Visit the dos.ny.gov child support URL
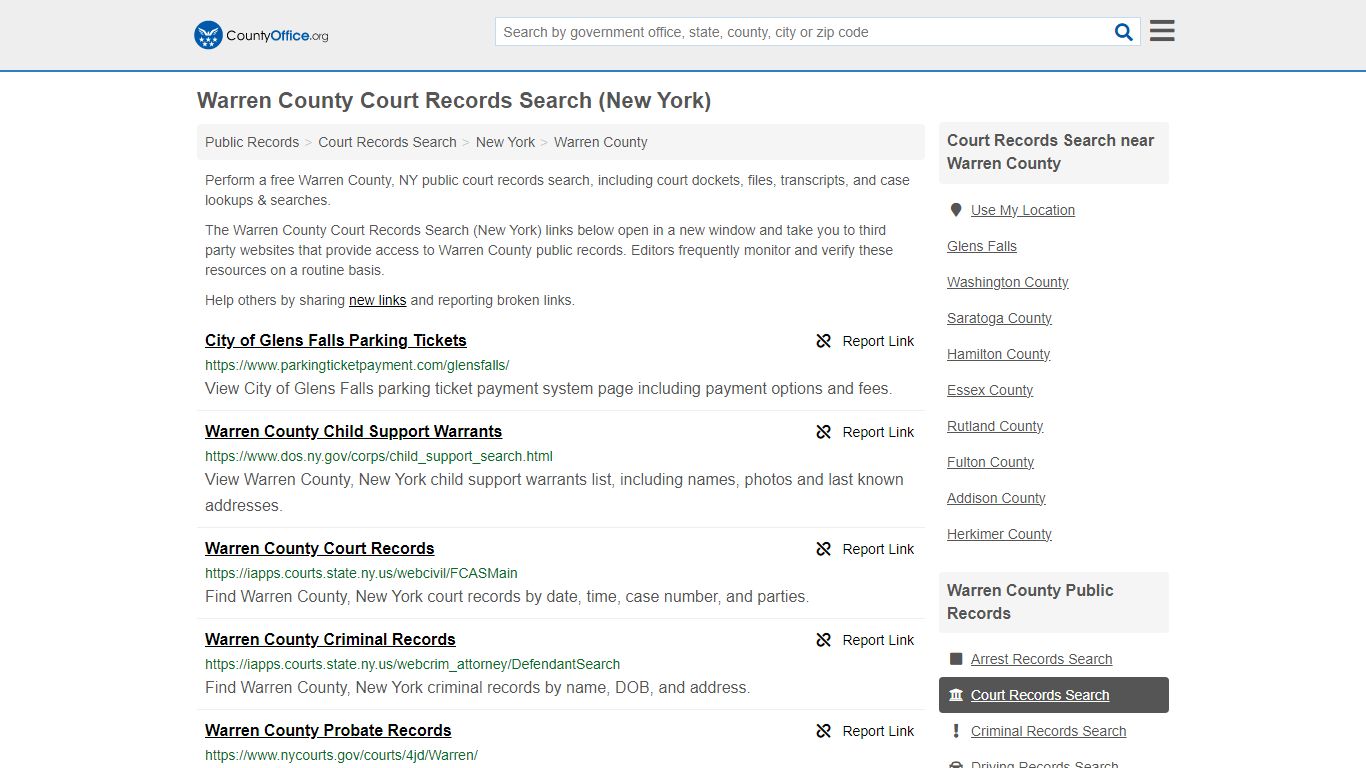Screen dimensions: 1366x768 (x=379, y=456)
